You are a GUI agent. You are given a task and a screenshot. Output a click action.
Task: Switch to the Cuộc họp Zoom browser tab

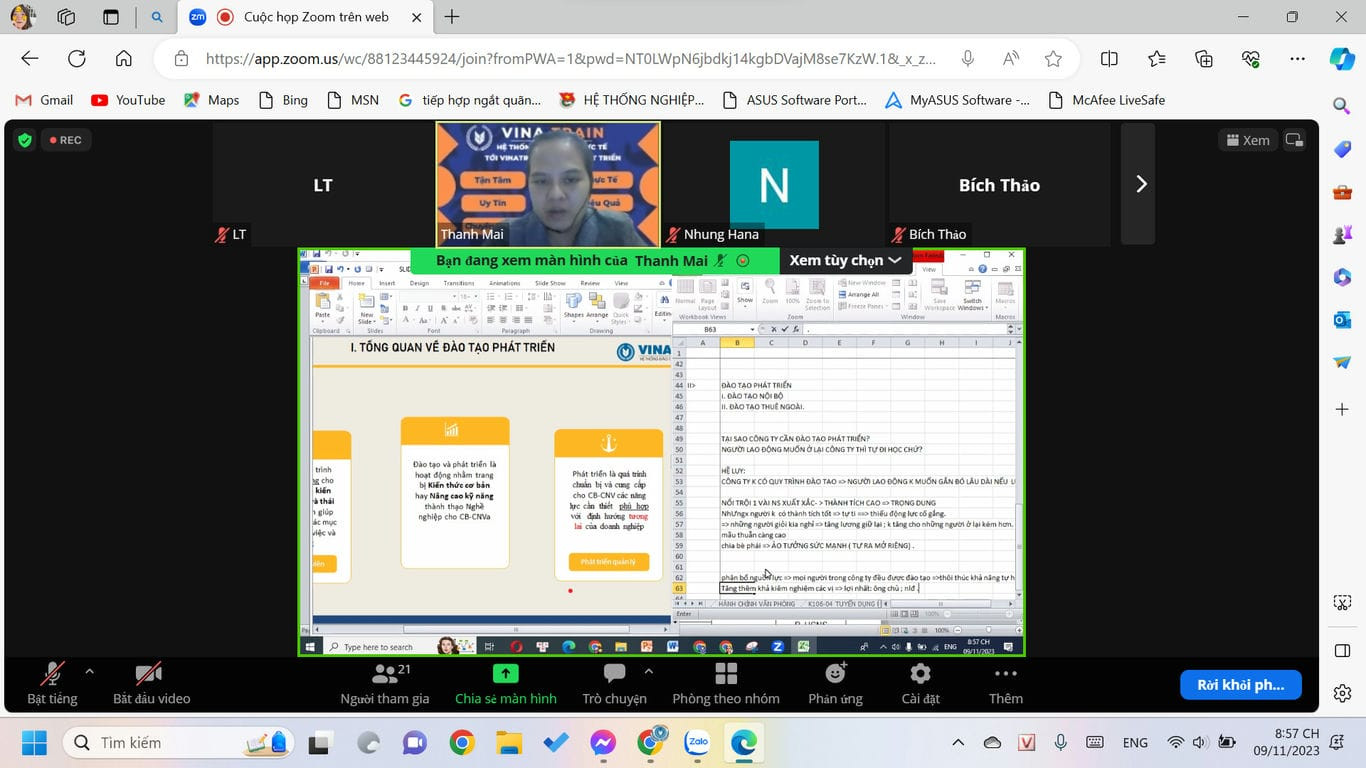300,17
